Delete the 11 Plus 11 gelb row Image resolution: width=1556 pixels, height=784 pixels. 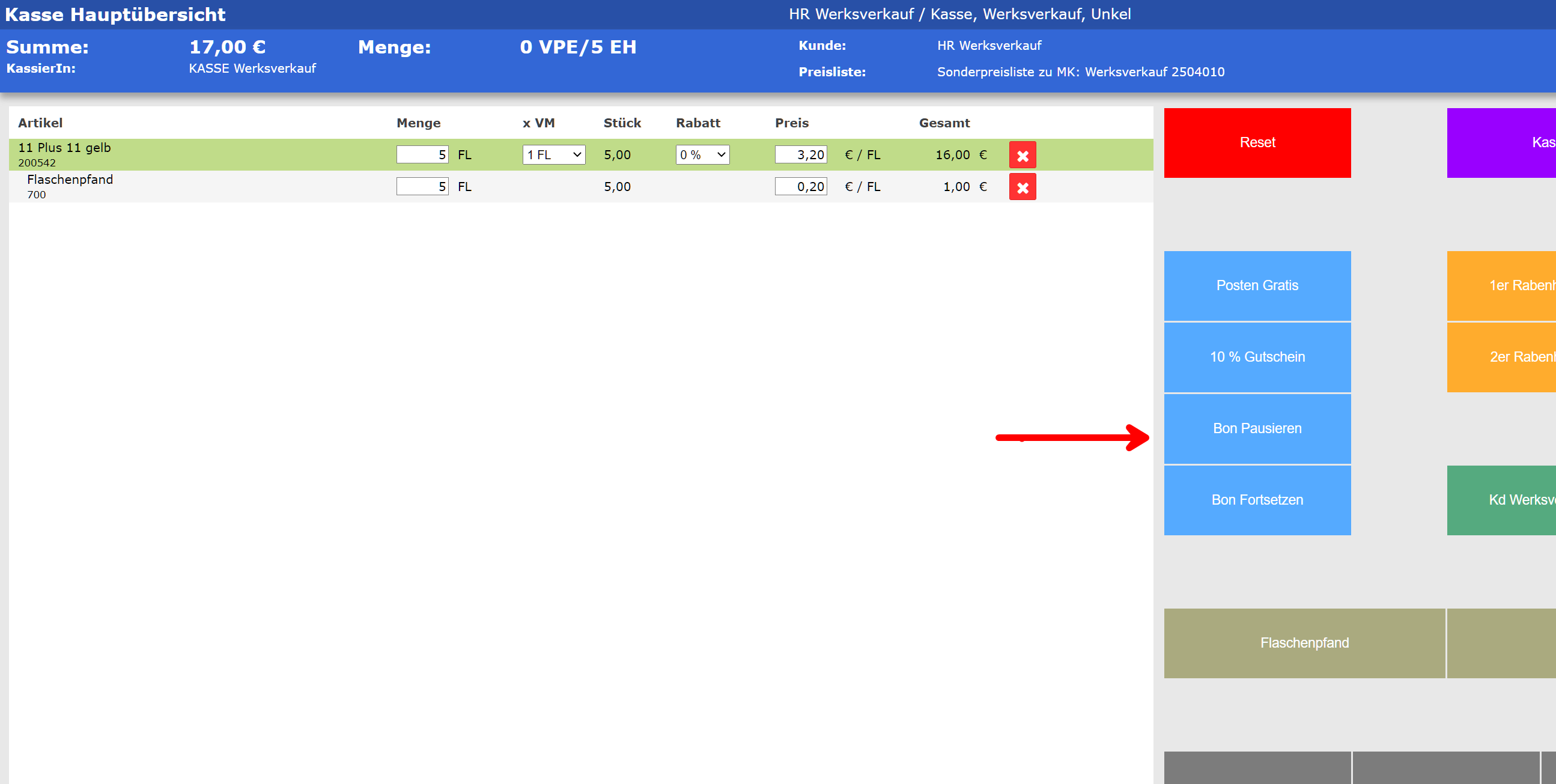click(1022, 155)
